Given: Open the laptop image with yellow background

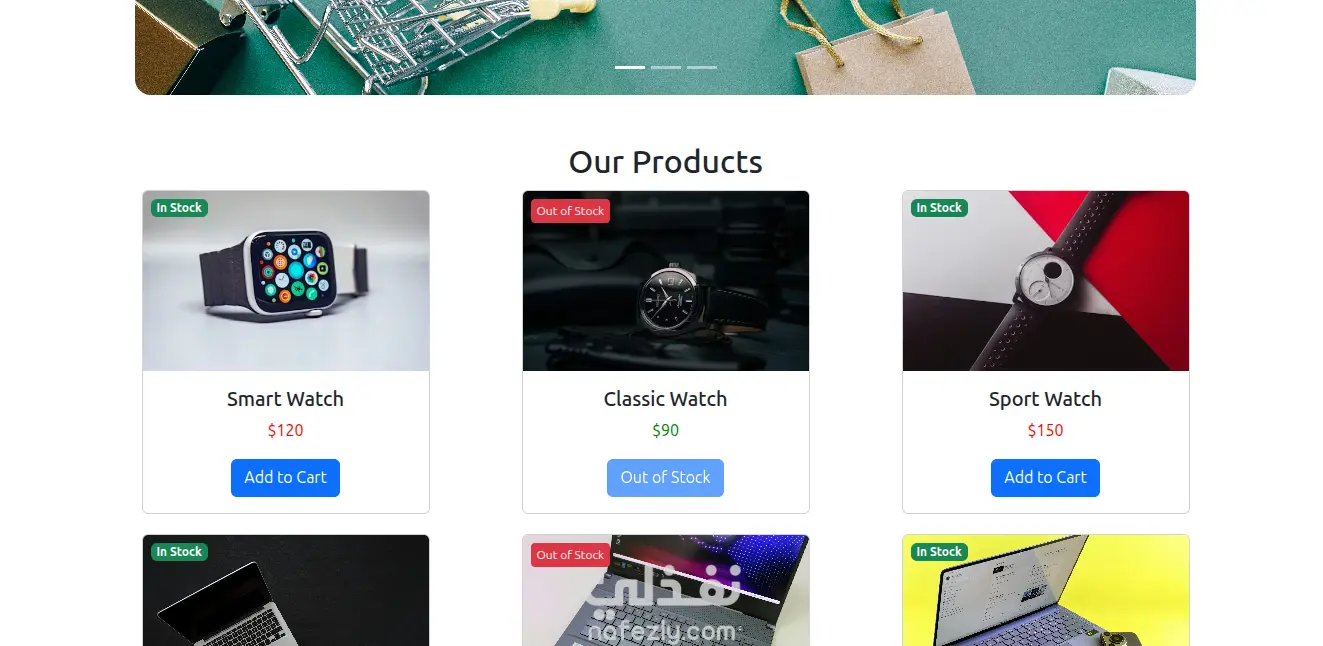Looking at the screenshot, I should tap(1046, 590).
